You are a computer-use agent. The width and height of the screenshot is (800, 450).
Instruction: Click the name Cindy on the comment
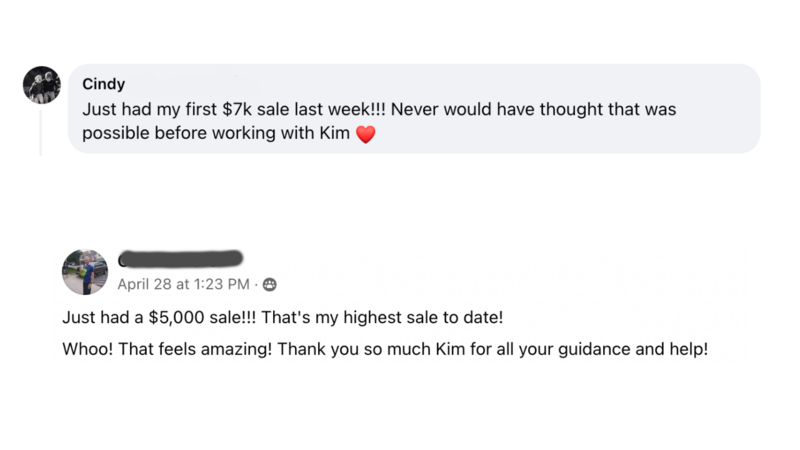pyautogui.click(x=104, y=84)
